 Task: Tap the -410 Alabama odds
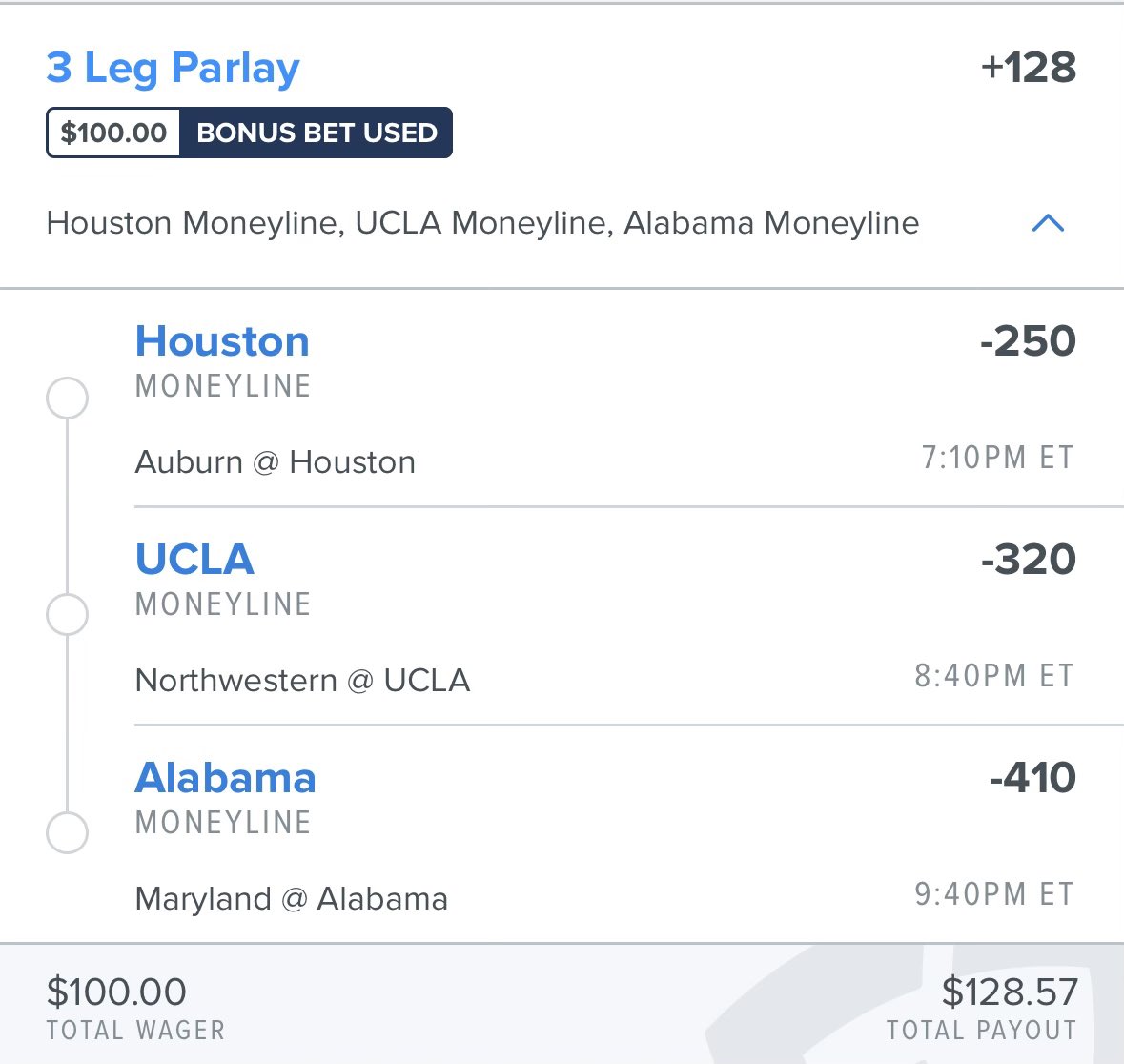pos(1033,777)
